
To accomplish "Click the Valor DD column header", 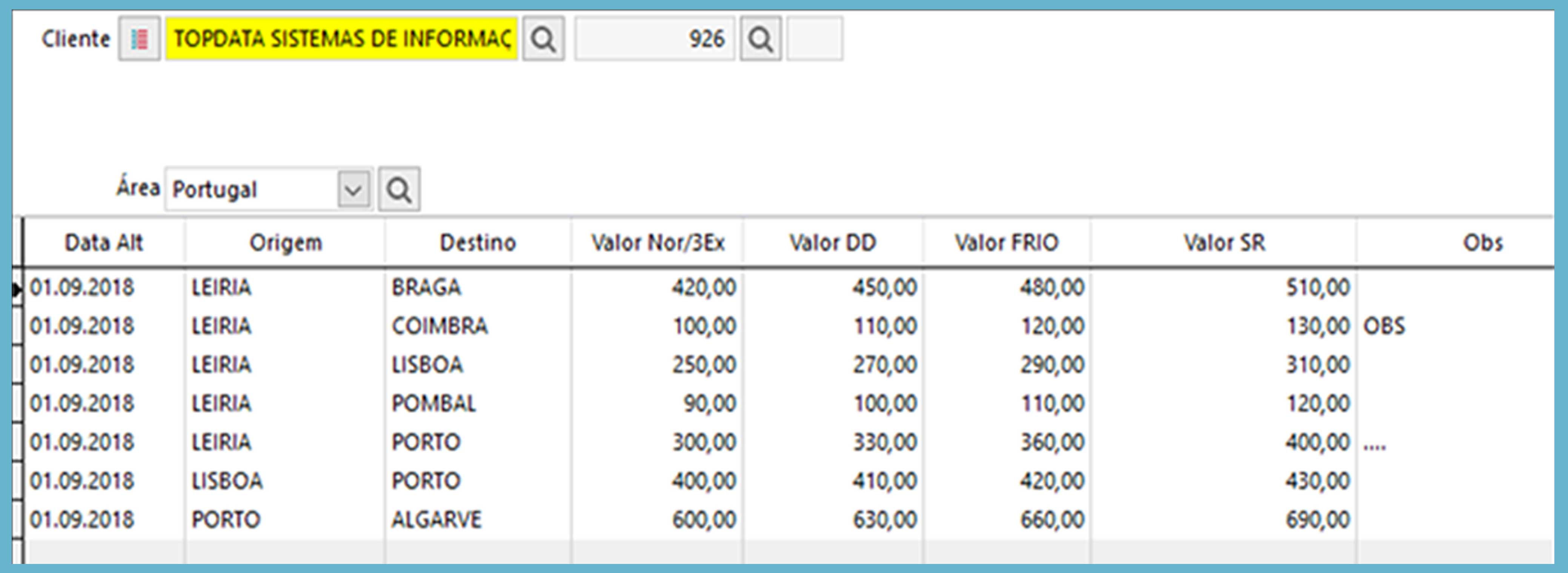I will 833,242.
